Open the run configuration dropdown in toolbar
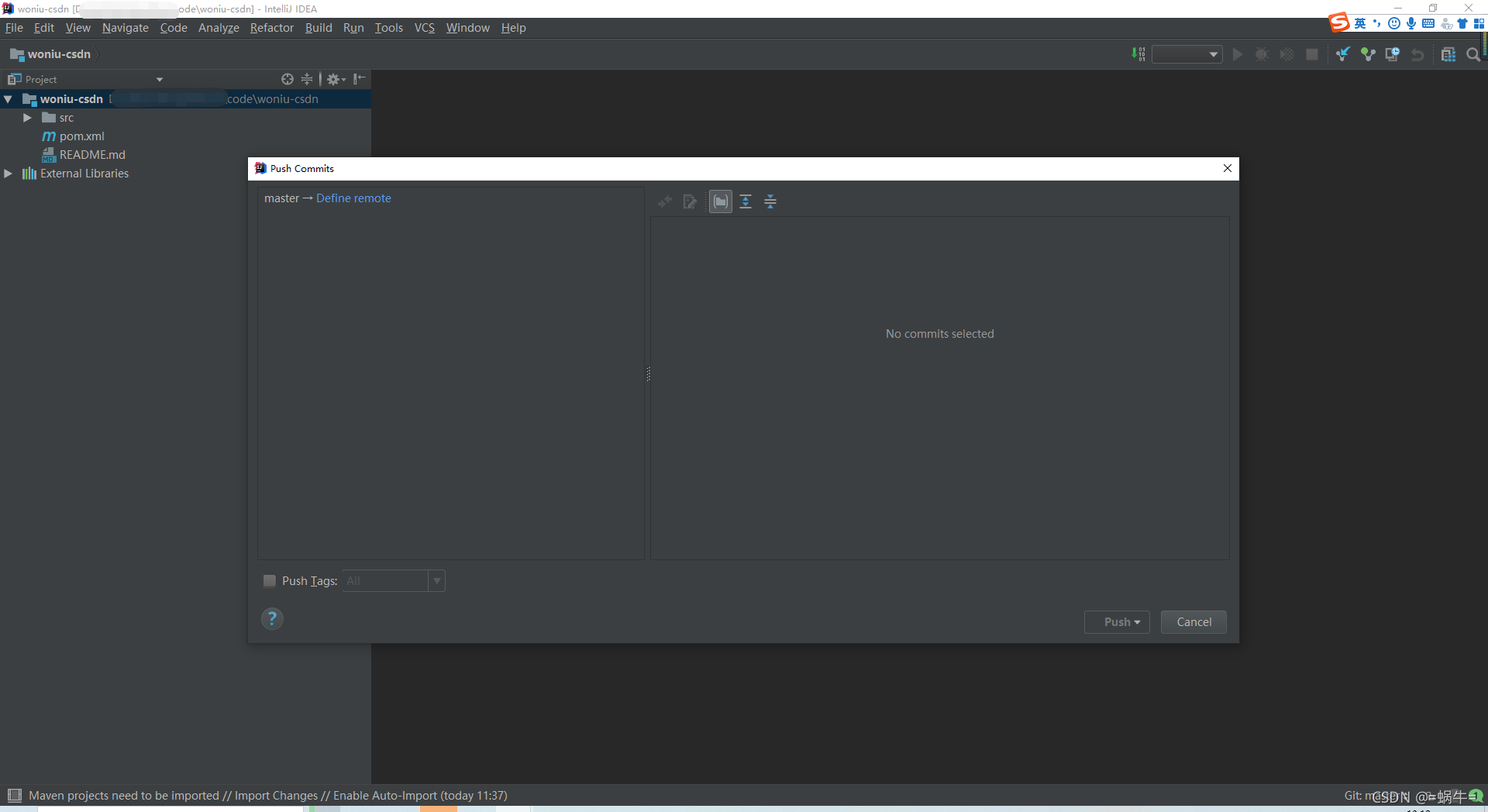The height and width of the screenshot is (812, 1488). [1187, 54]
